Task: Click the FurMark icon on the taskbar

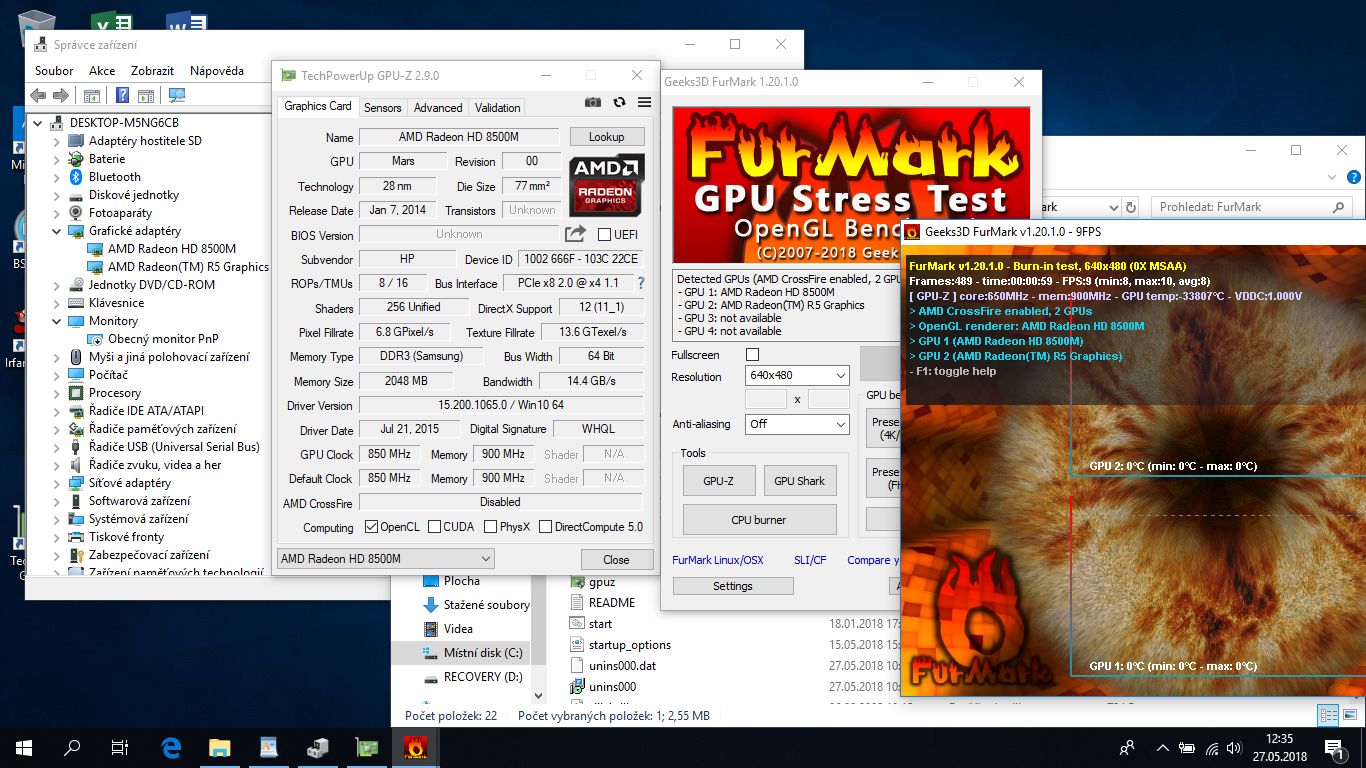Action: coord(413,747)
